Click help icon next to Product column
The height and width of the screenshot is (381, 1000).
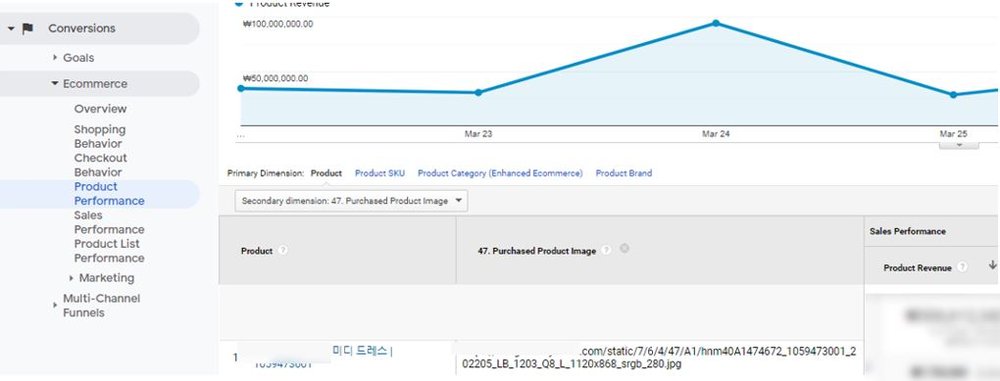[x=283, y=250]
